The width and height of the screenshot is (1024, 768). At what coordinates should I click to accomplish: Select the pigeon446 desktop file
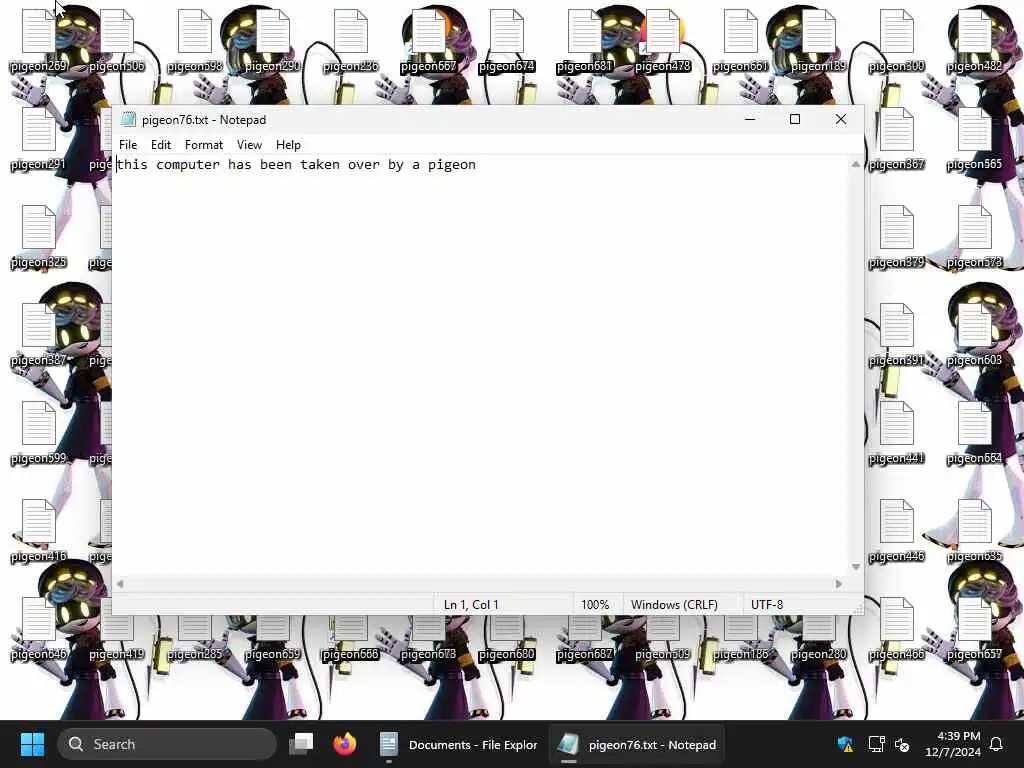pyautogui.click(x=897, y=530)
